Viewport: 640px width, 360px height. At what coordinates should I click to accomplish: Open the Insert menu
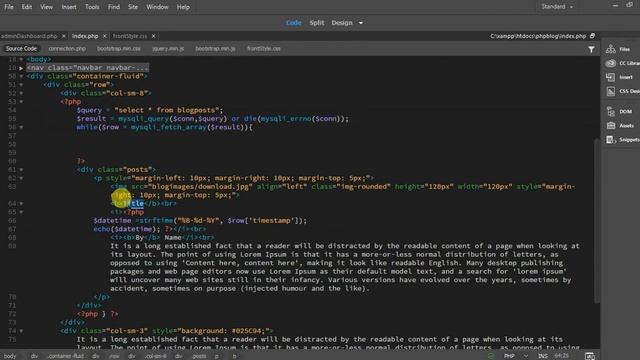(69, 7)
